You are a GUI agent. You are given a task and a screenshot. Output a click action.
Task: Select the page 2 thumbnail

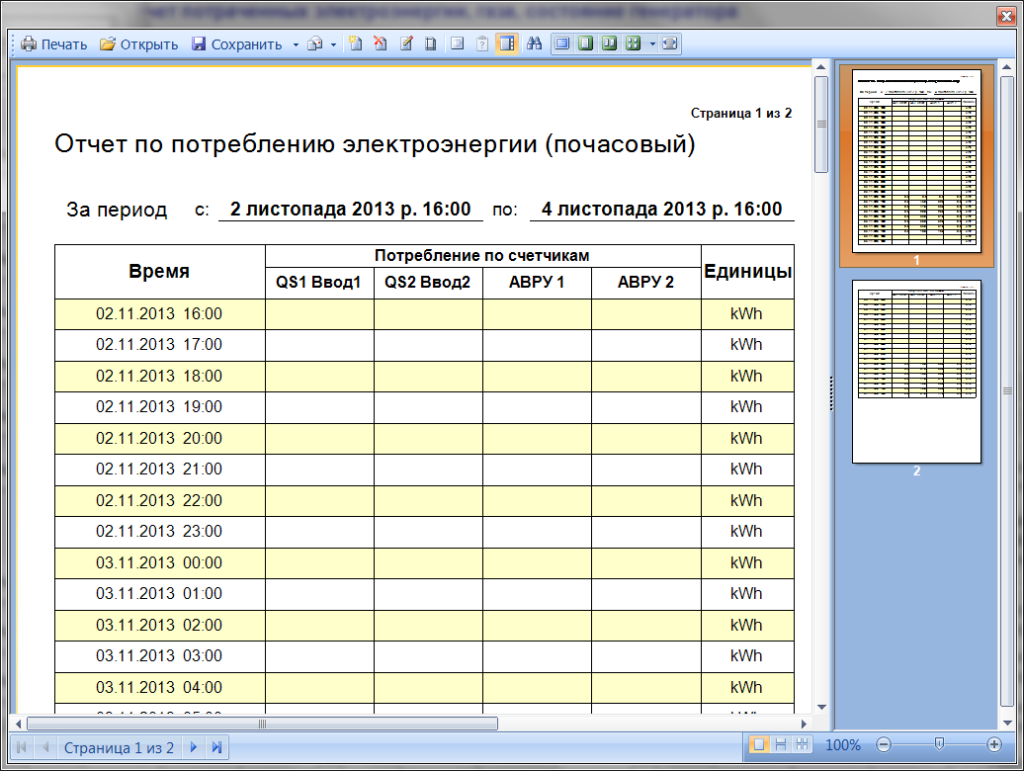coord(916,371)
